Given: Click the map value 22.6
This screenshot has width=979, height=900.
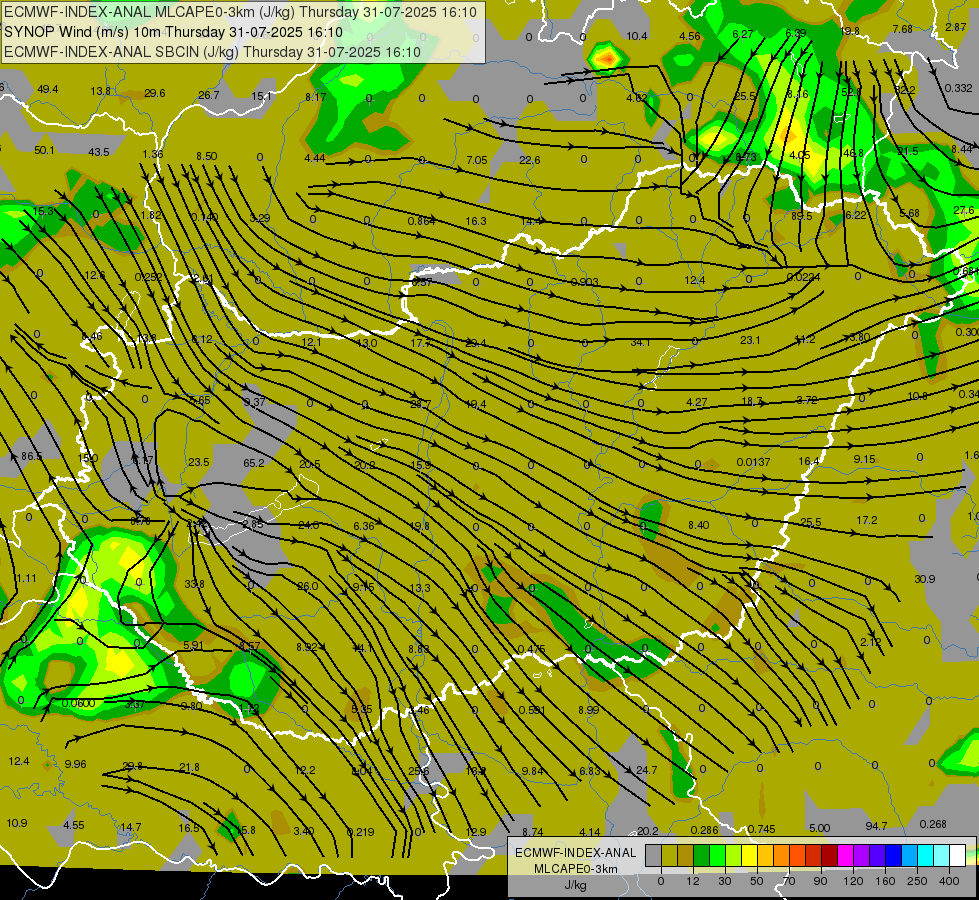Looking at the screenshot, I should point(529,160).
